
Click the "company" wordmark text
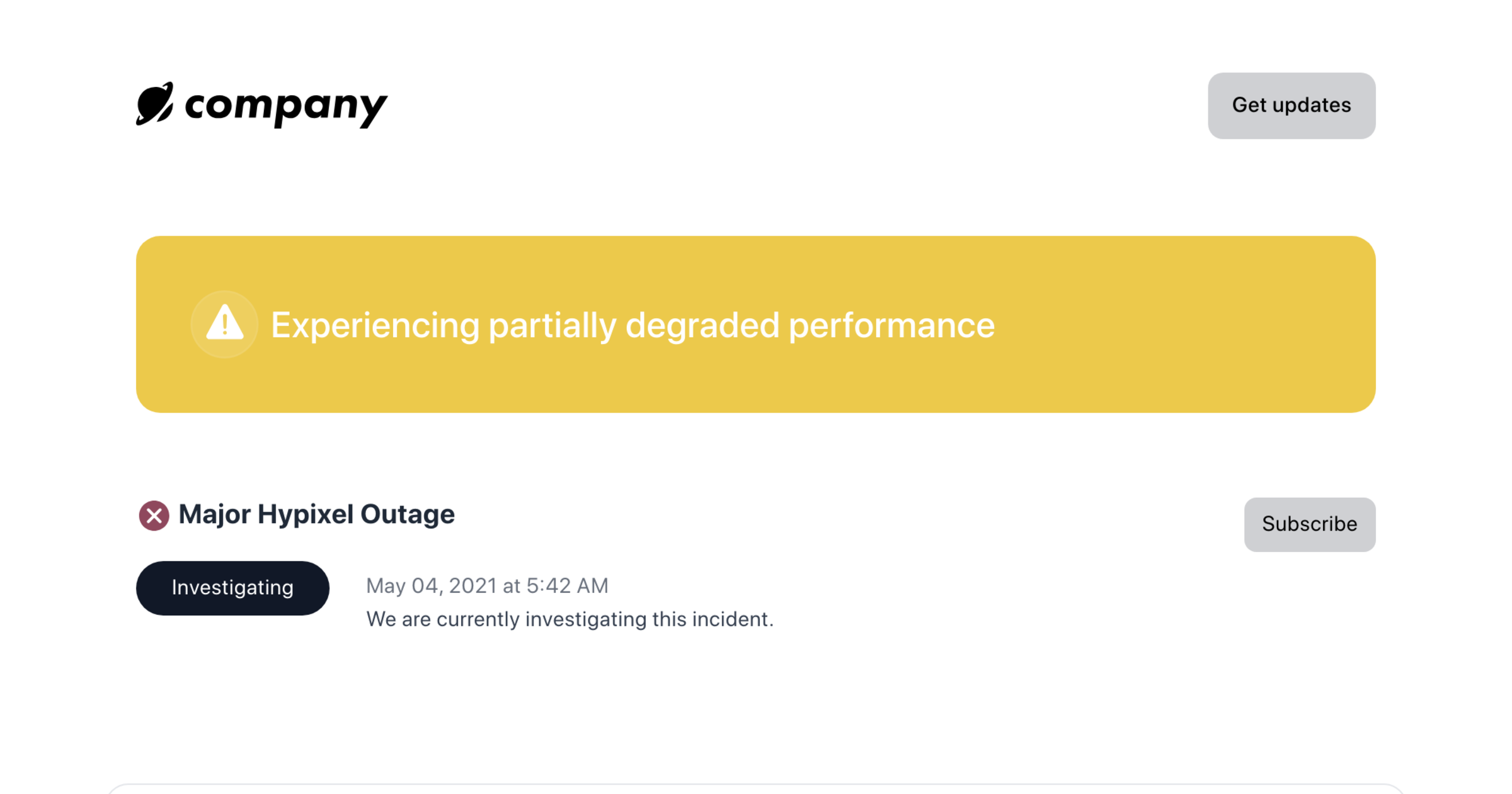[x=285, y=105]
